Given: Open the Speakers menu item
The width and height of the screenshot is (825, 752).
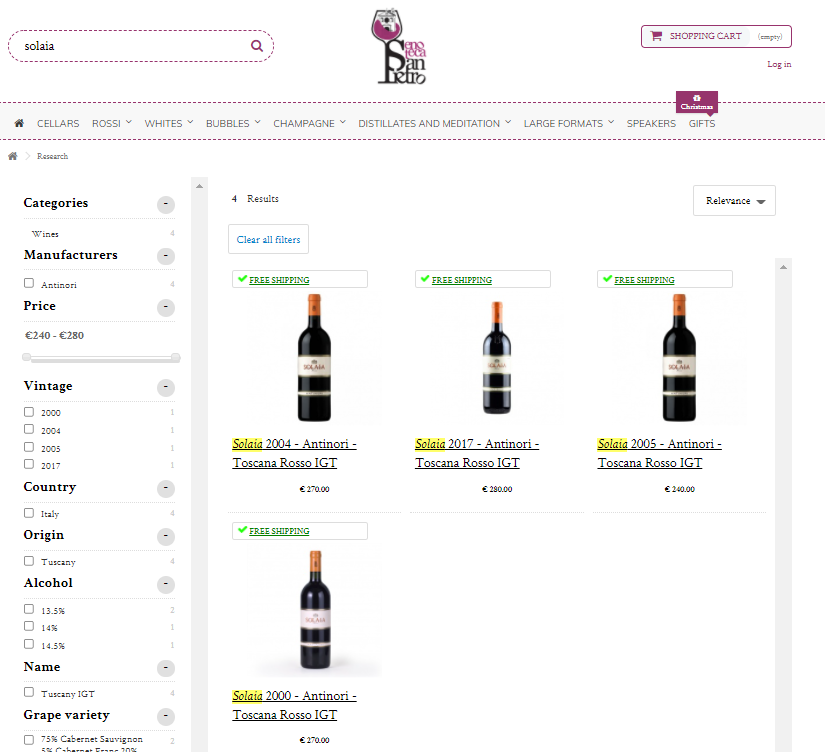Looking at the screenshot, I should (x=651, y=123).
